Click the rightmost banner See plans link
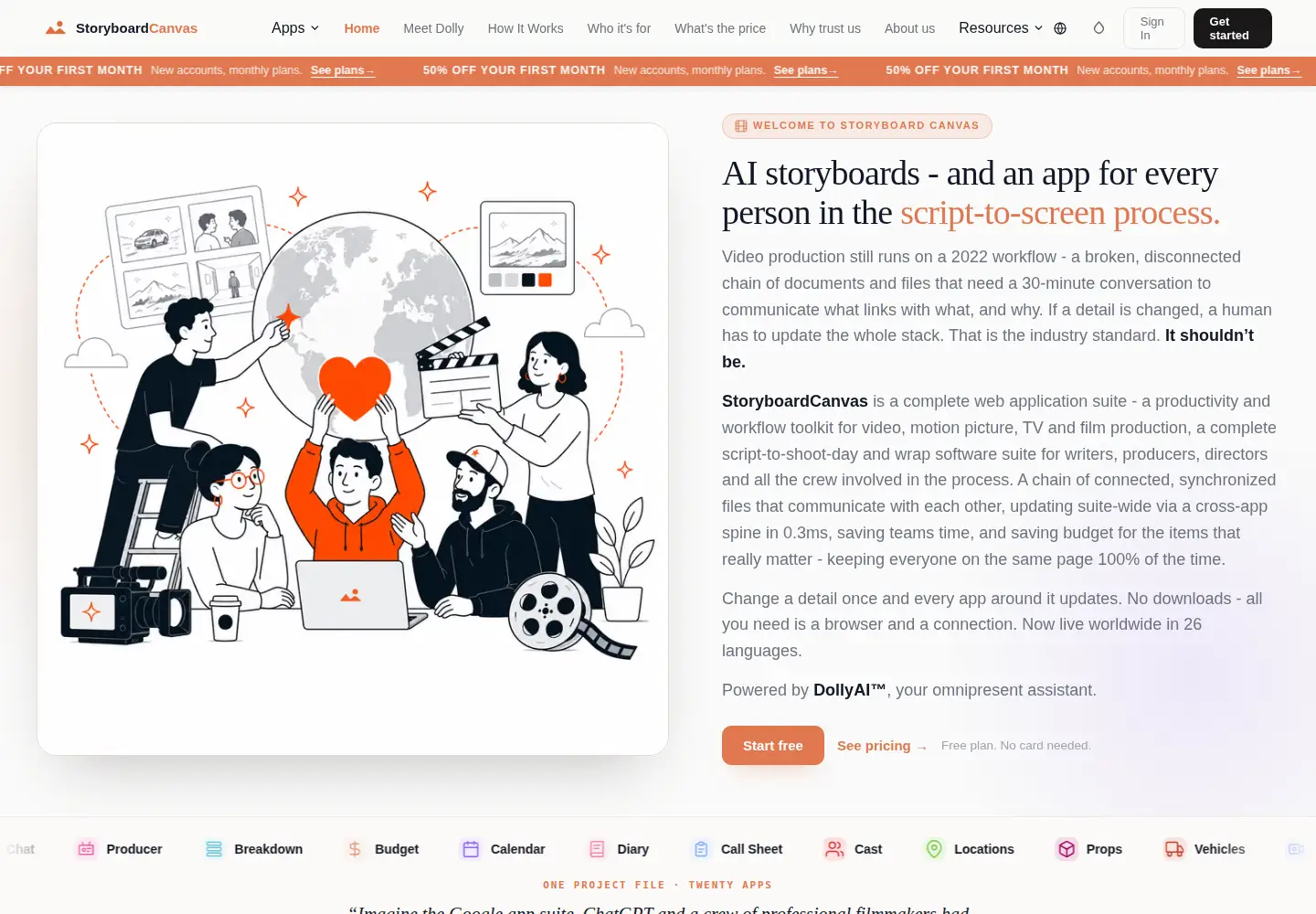Screen dimensions: 1316x914 point(1268,70)
